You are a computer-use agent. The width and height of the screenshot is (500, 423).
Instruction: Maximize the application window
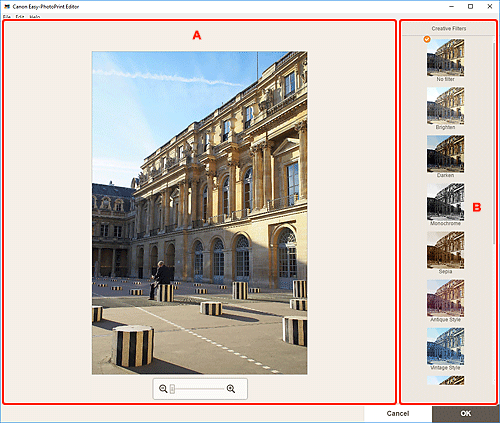[x=470, y=6]
